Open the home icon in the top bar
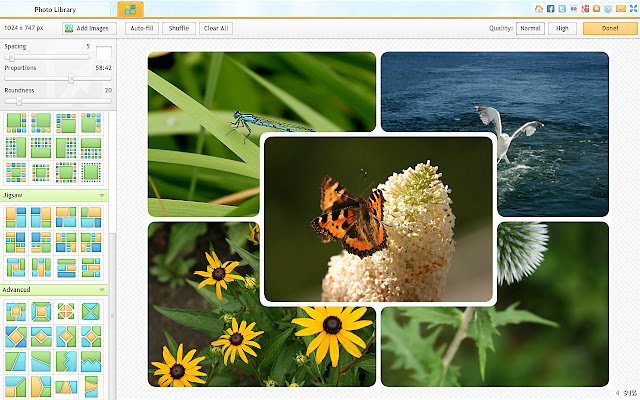 tap(539, 9)
